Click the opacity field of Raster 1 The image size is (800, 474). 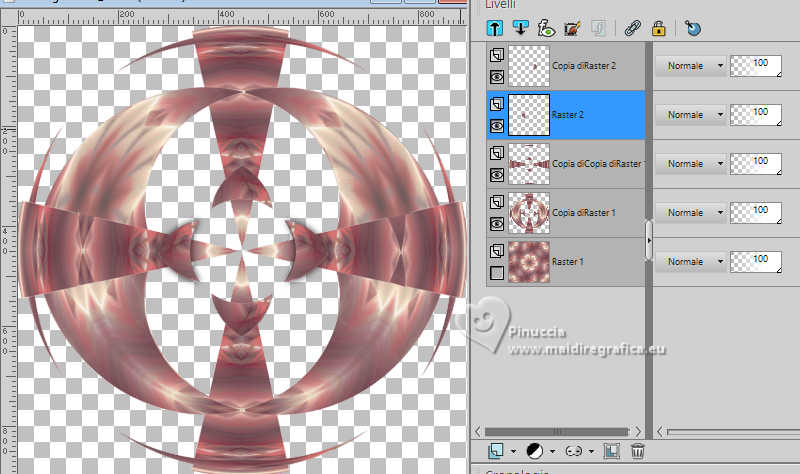click(756, 262)
